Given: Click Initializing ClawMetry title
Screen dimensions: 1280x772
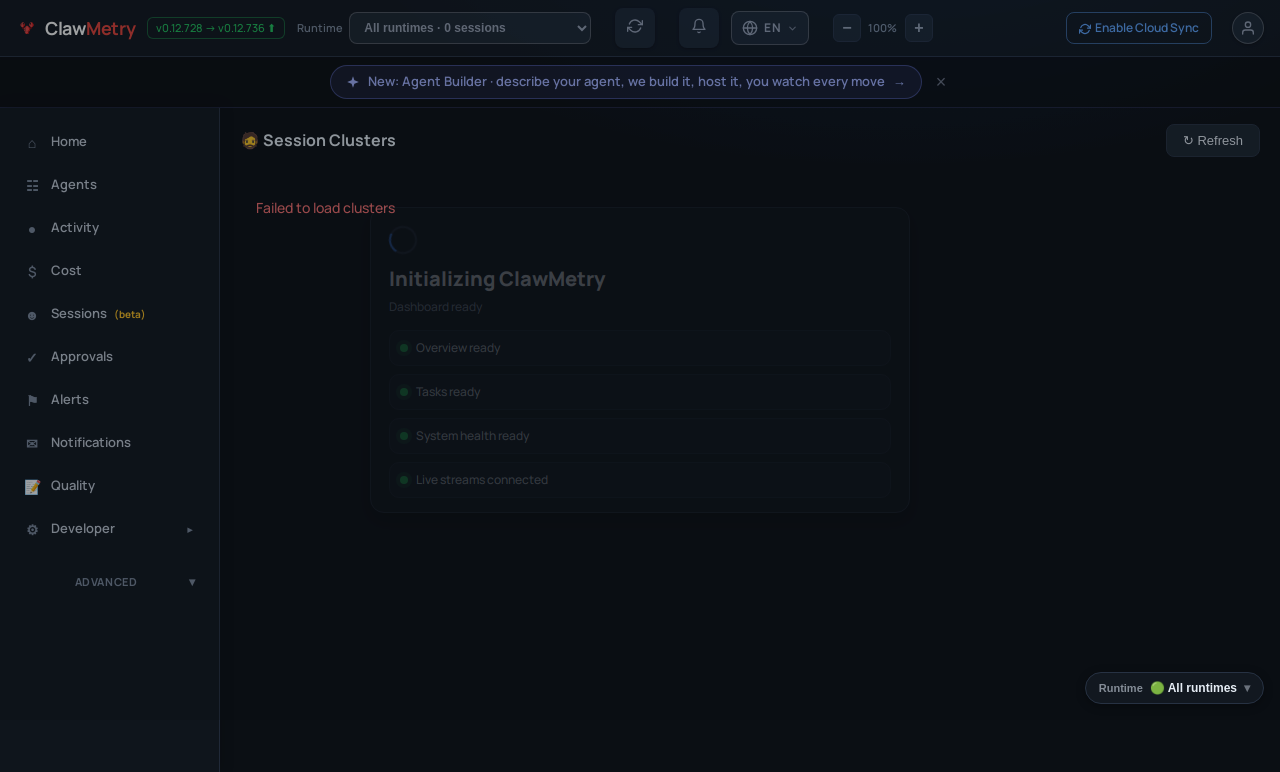Looking at the screenshot, I should tap(497, 279).
